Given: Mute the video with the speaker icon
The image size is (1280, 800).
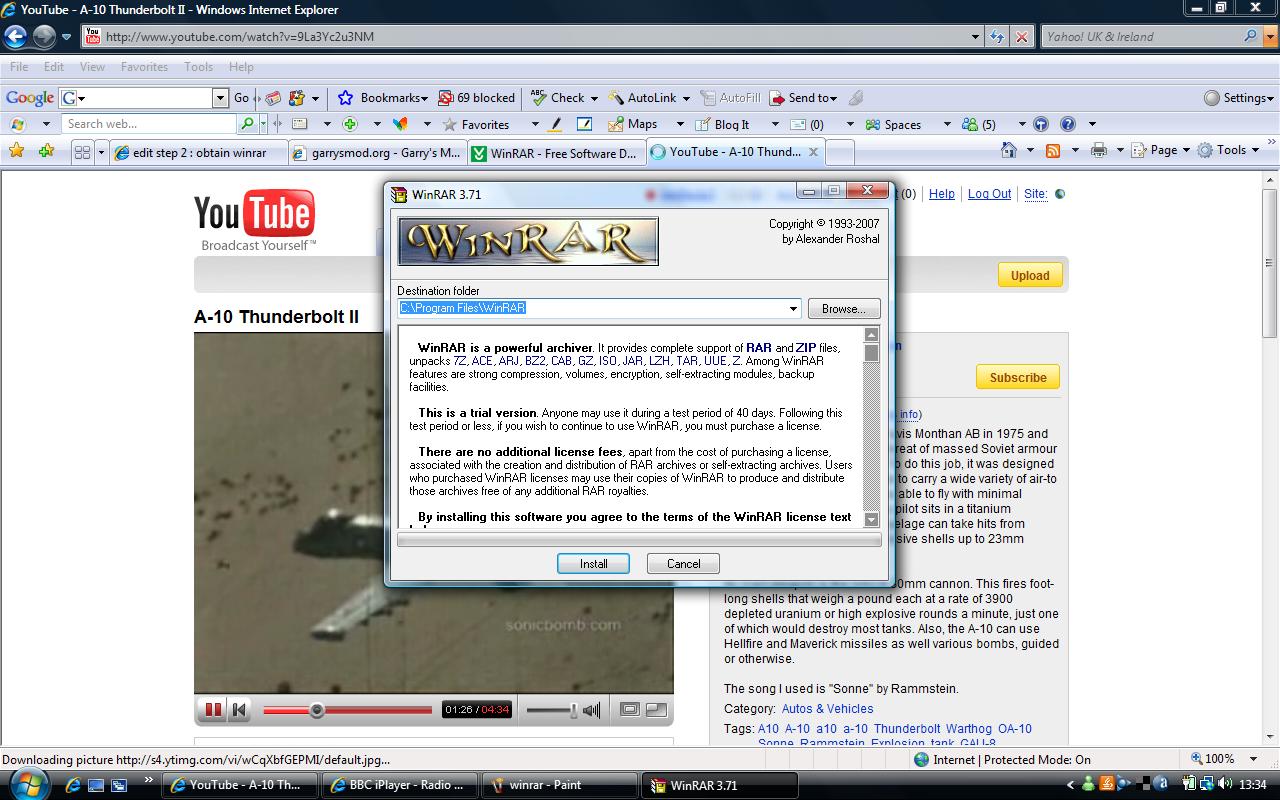Looking at the screenshot, I should click(x=592, y=710).
